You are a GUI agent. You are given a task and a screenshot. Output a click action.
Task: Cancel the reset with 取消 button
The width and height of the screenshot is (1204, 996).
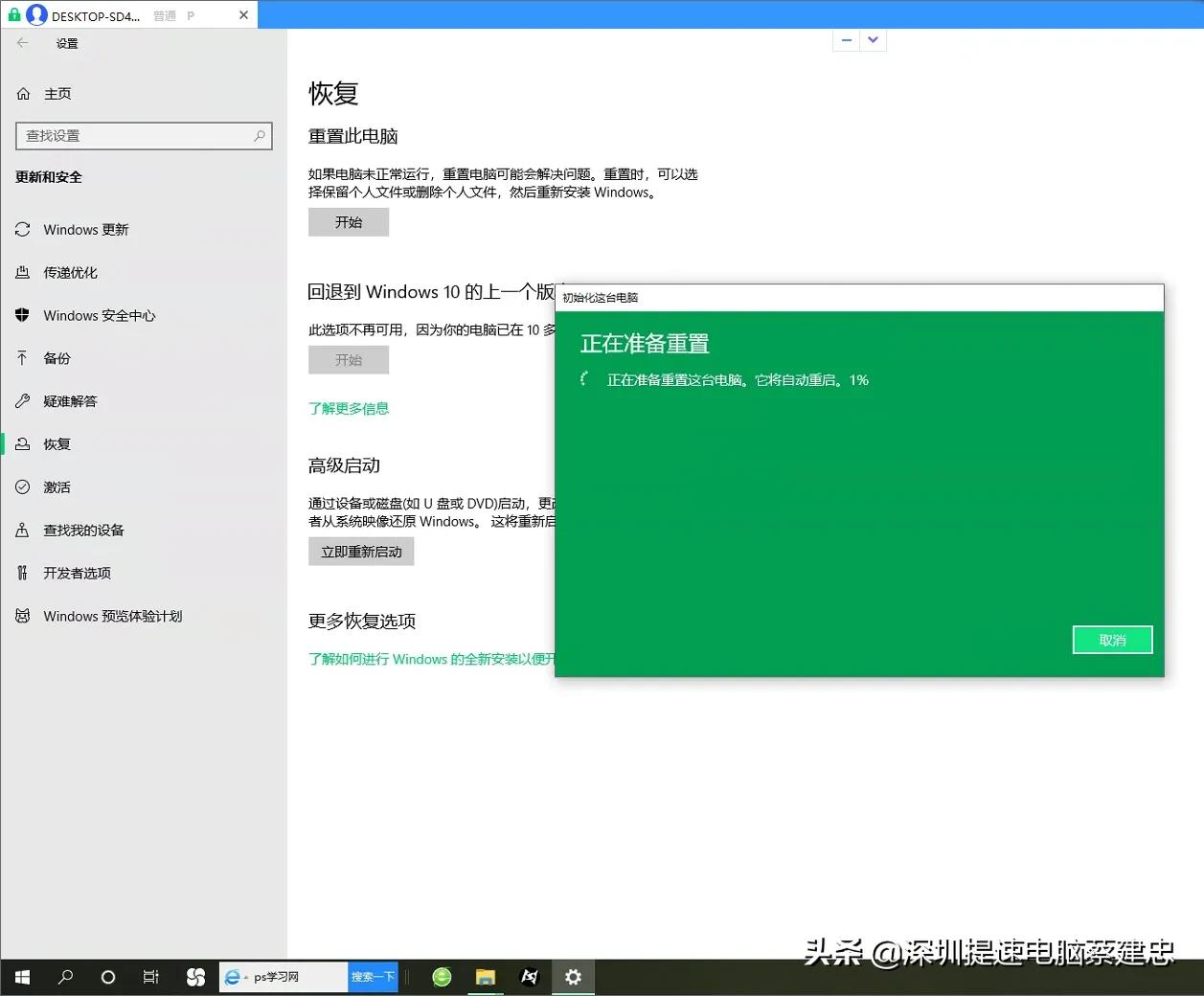(x=1112, y=640)
